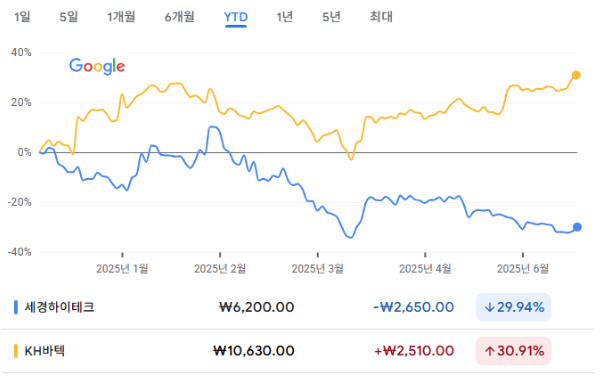Open the KH바텍 stock row
This screenshot has width=600, height=380.
[x=298, y=351]
